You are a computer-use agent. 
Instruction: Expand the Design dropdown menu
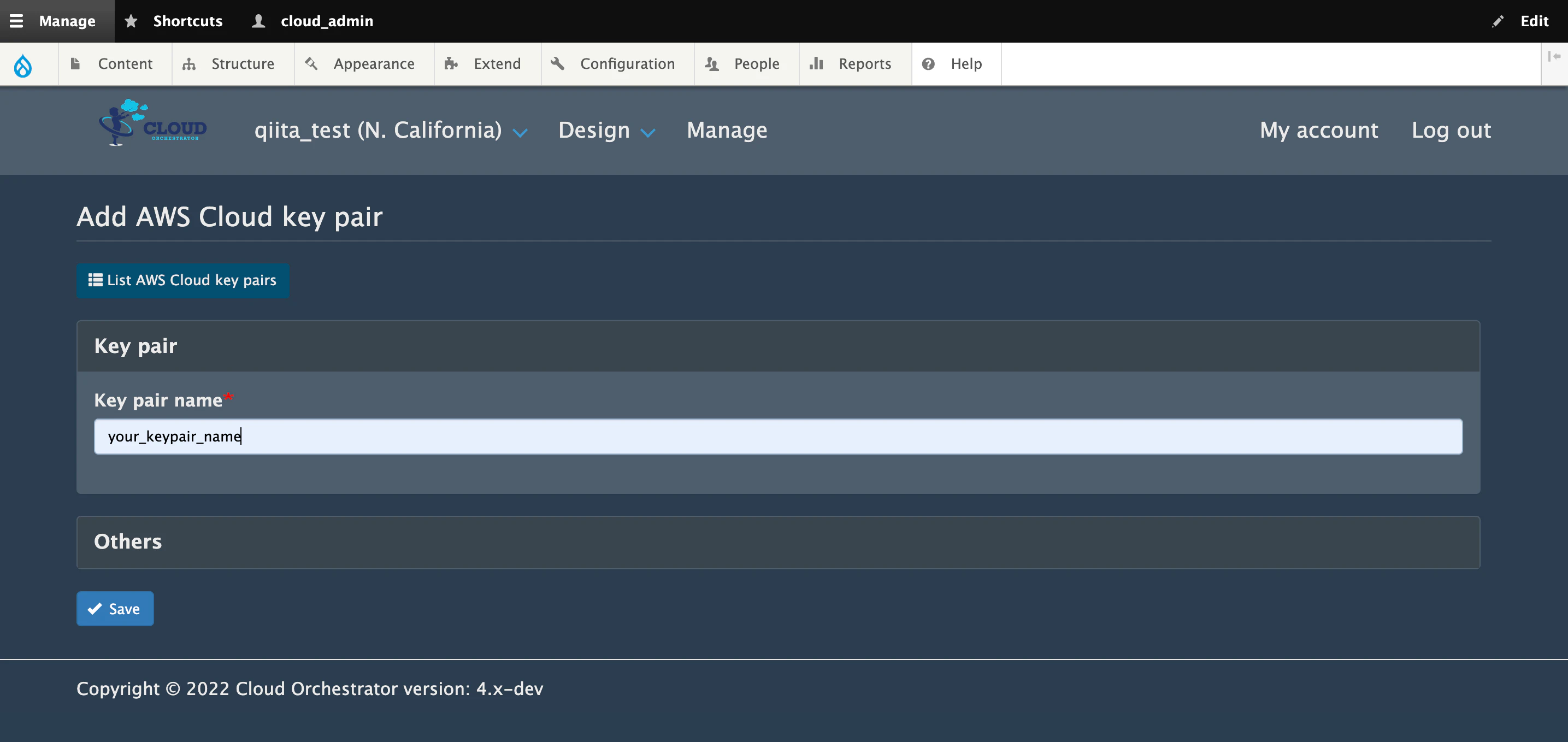[x=606, y=130]
